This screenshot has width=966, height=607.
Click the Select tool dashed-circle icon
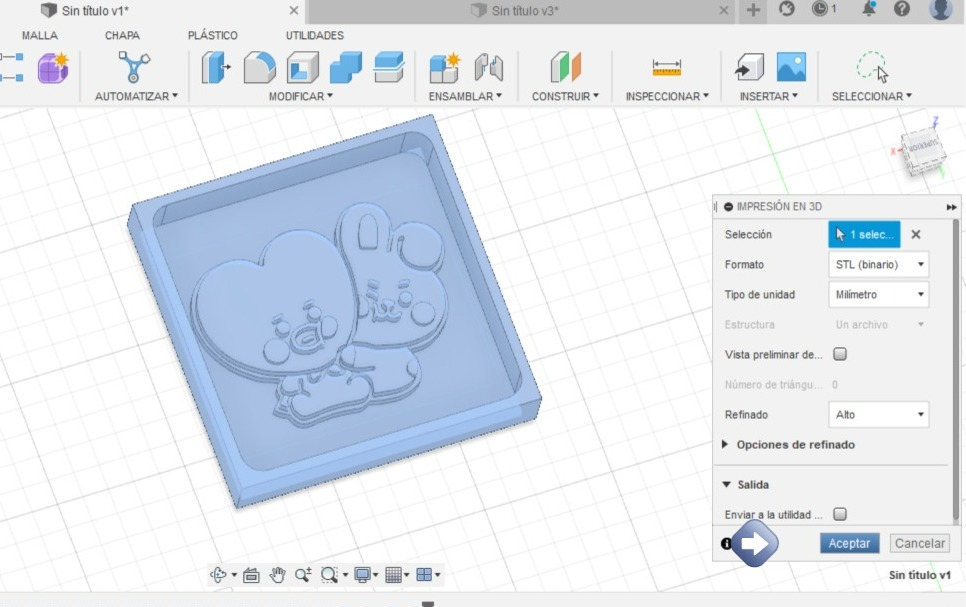pos(872,67)
